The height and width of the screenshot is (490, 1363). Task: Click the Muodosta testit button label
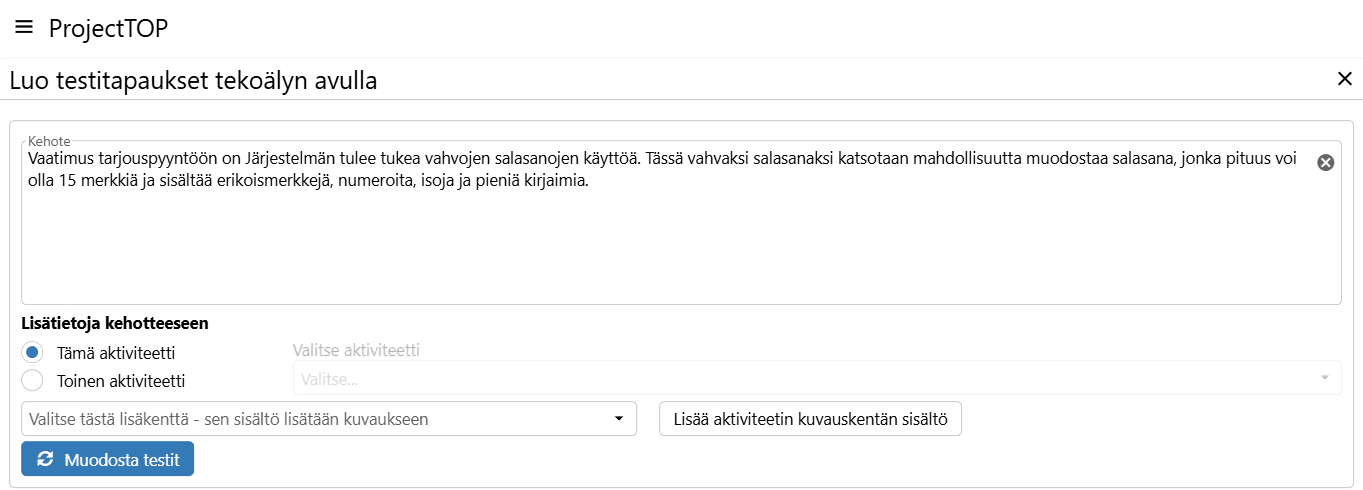coord(121,460)
